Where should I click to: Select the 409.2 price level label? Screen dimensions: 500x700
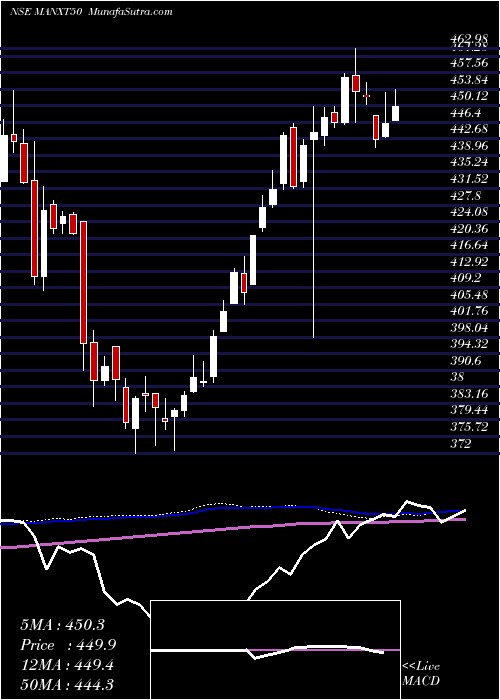[x=467, y=278]
